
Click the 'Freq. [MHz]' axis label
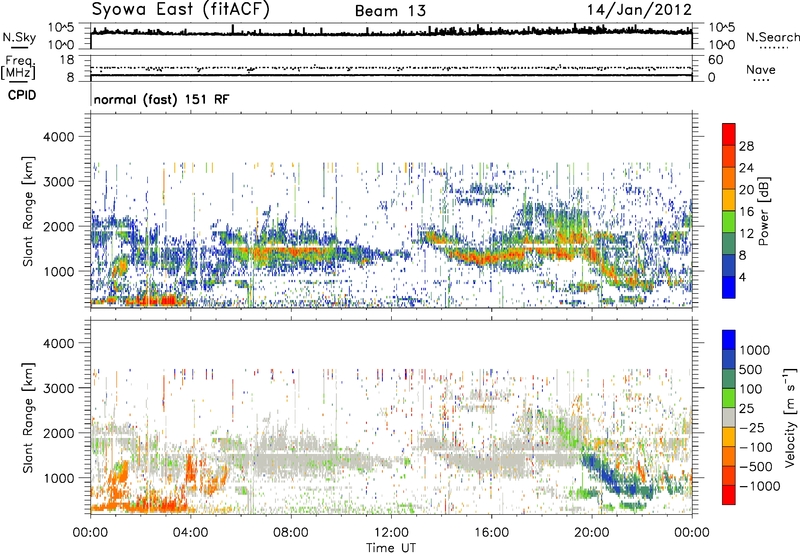tap(19, 68)
